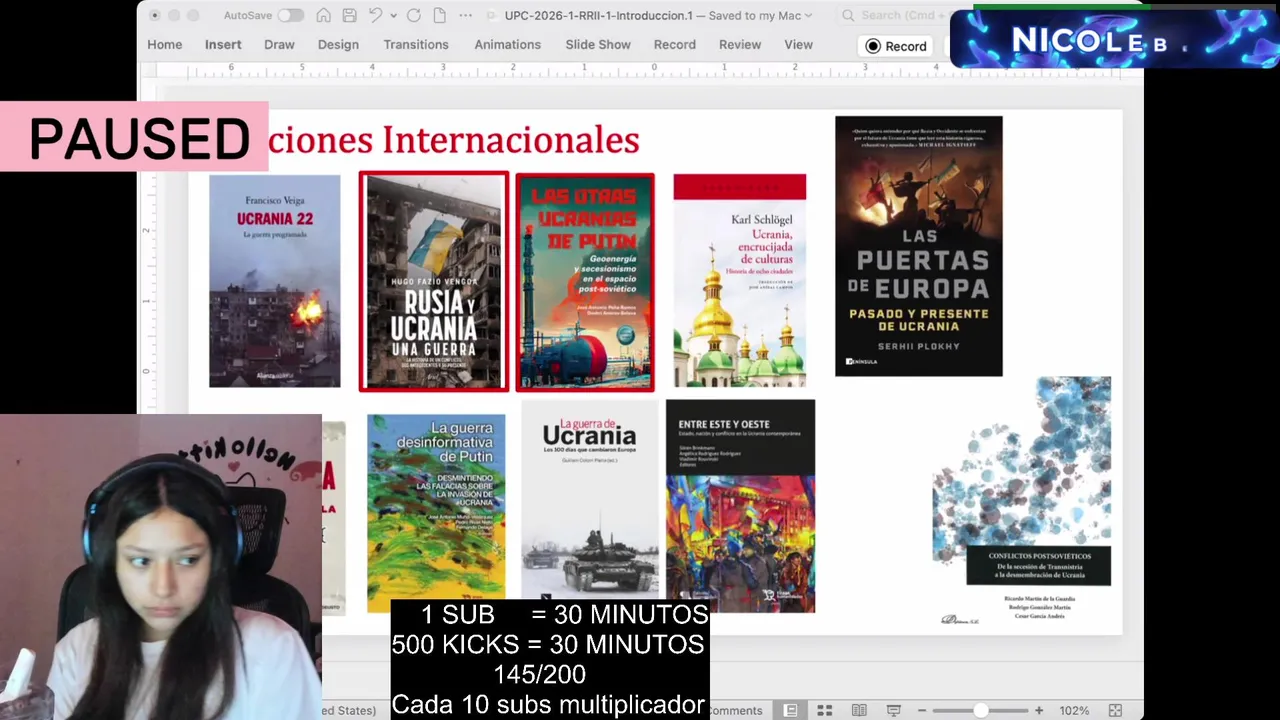Select the Las Otras Ucranias de Putin cover
1280x720 pixels.
click(x=585, y=282)
